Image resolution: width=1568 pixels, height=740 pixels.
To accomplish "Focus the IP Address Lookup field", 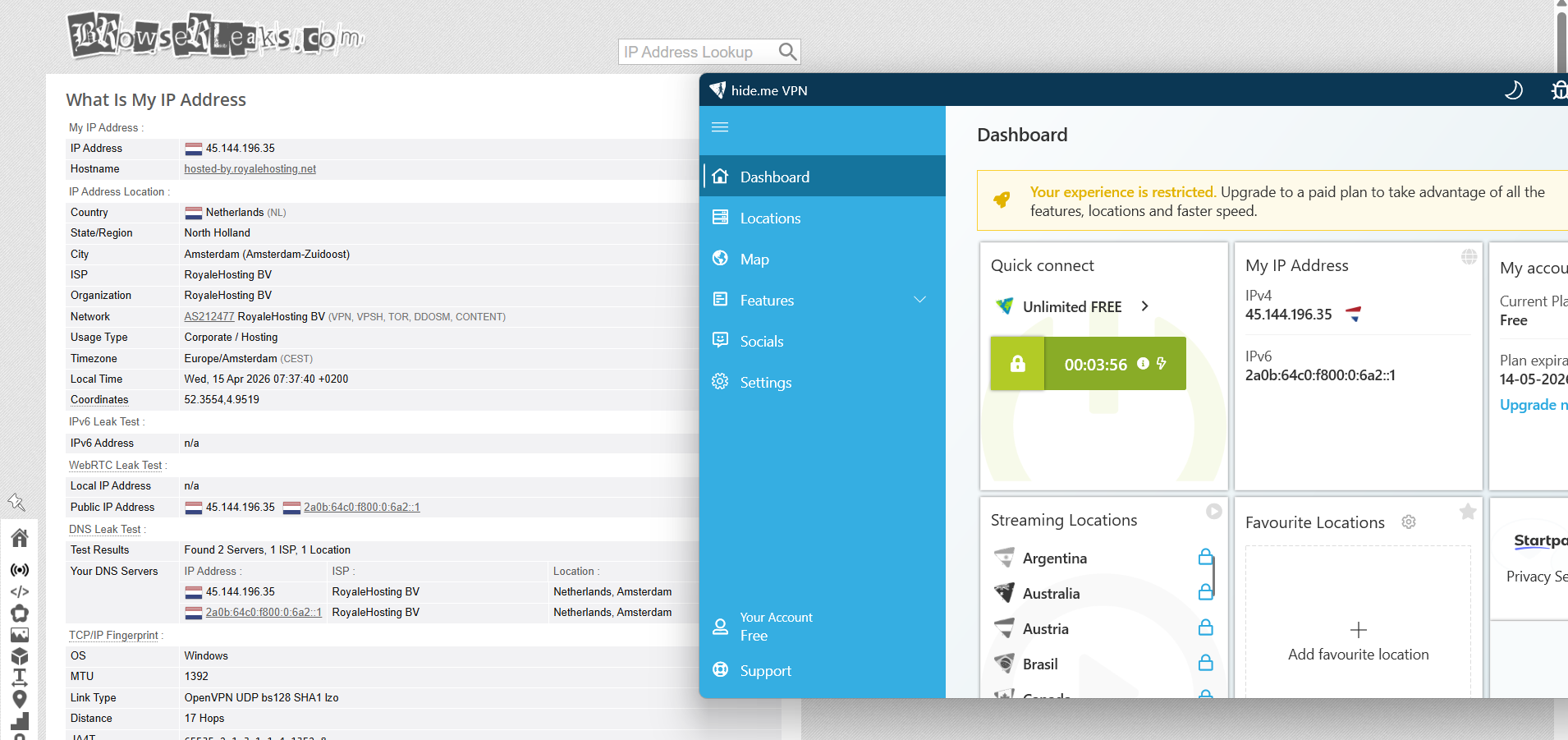I will pyautogui.click(x=698, y=52).
